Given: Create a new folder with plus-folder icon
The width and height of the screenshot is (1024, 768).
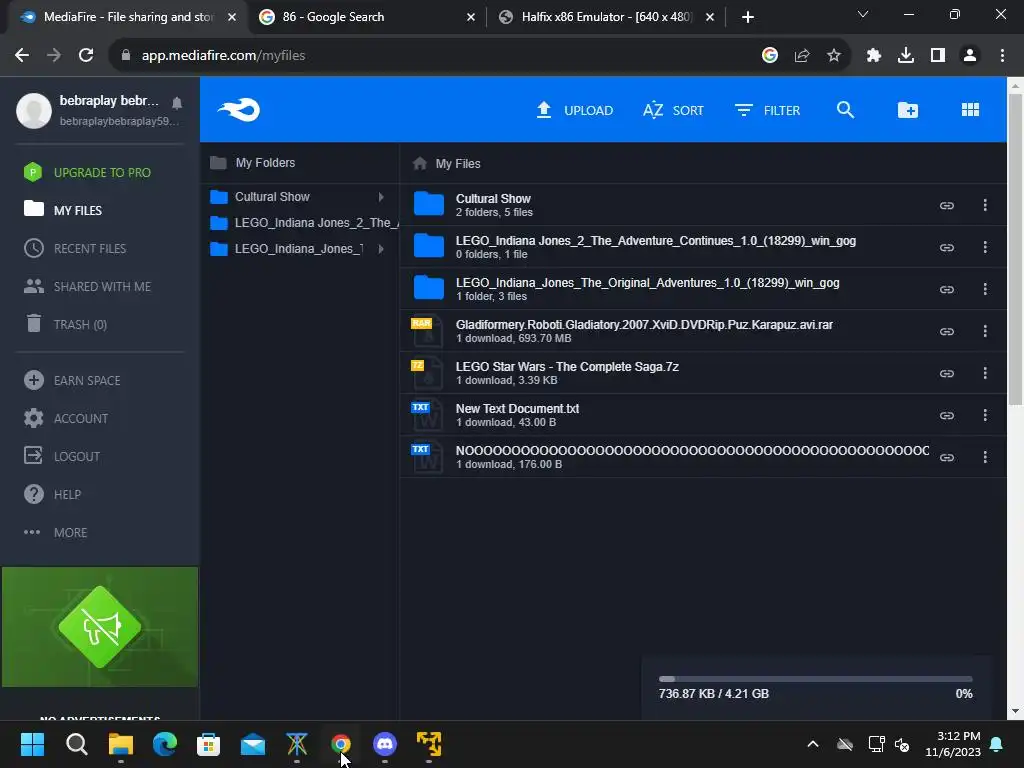Looking at the screenshot, I should (907, 110).
